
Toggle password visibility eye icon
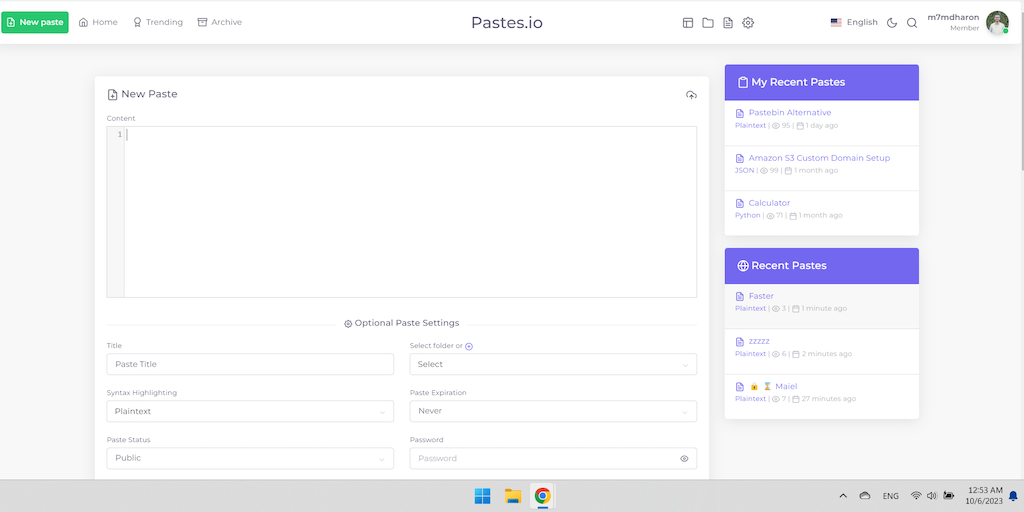[685, 458]
